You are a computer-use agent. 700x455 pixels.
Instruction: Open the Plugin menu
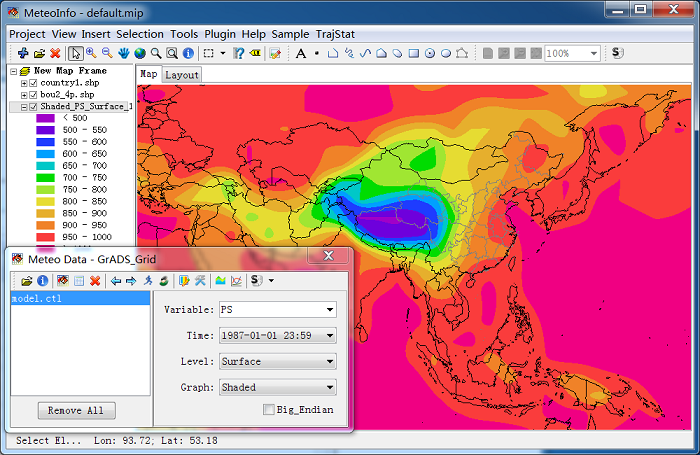click(x=220, y=33)
